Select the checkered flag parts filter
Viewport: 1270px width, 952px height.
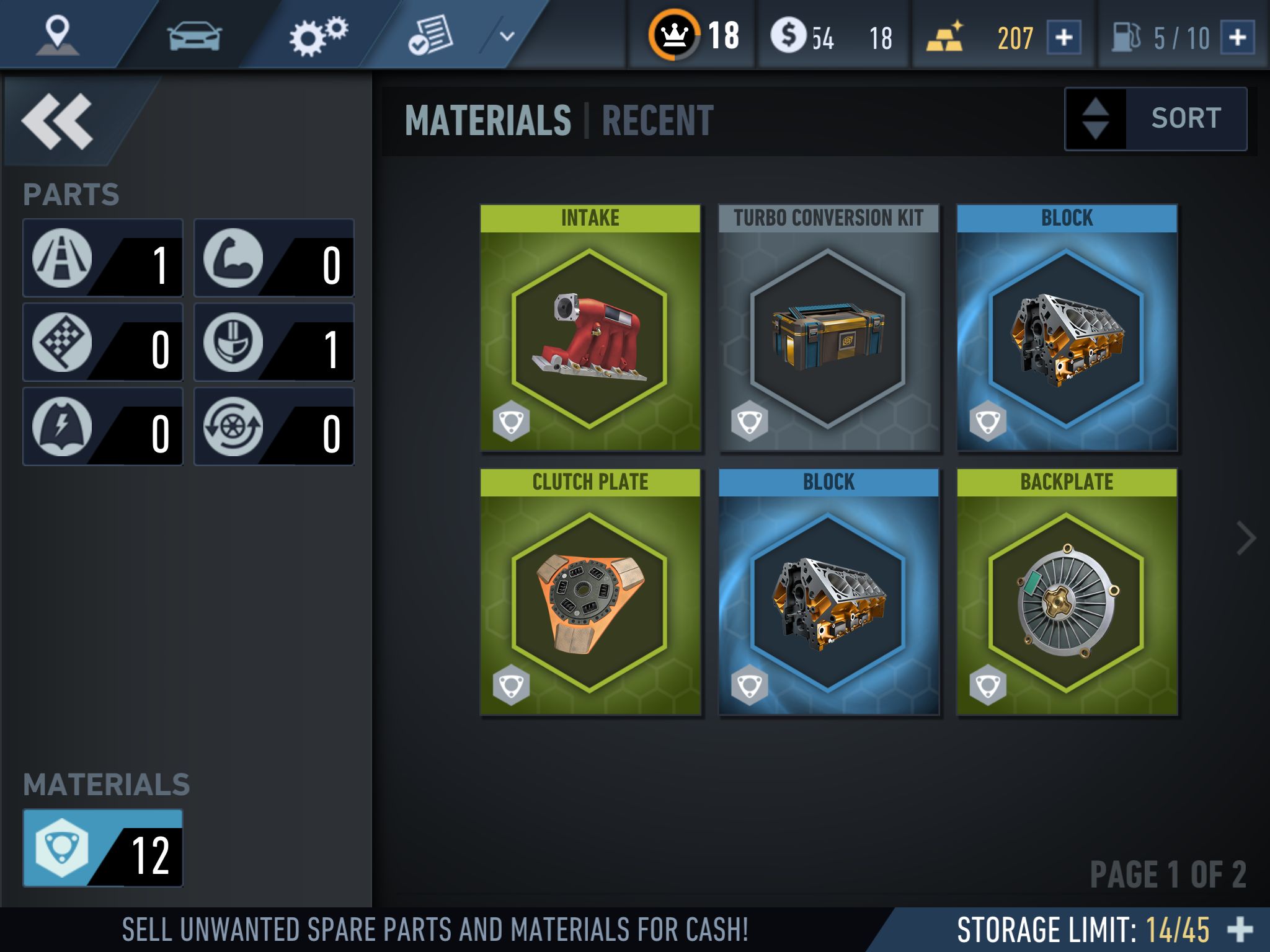pyautogui.click(x=103, y=342)
